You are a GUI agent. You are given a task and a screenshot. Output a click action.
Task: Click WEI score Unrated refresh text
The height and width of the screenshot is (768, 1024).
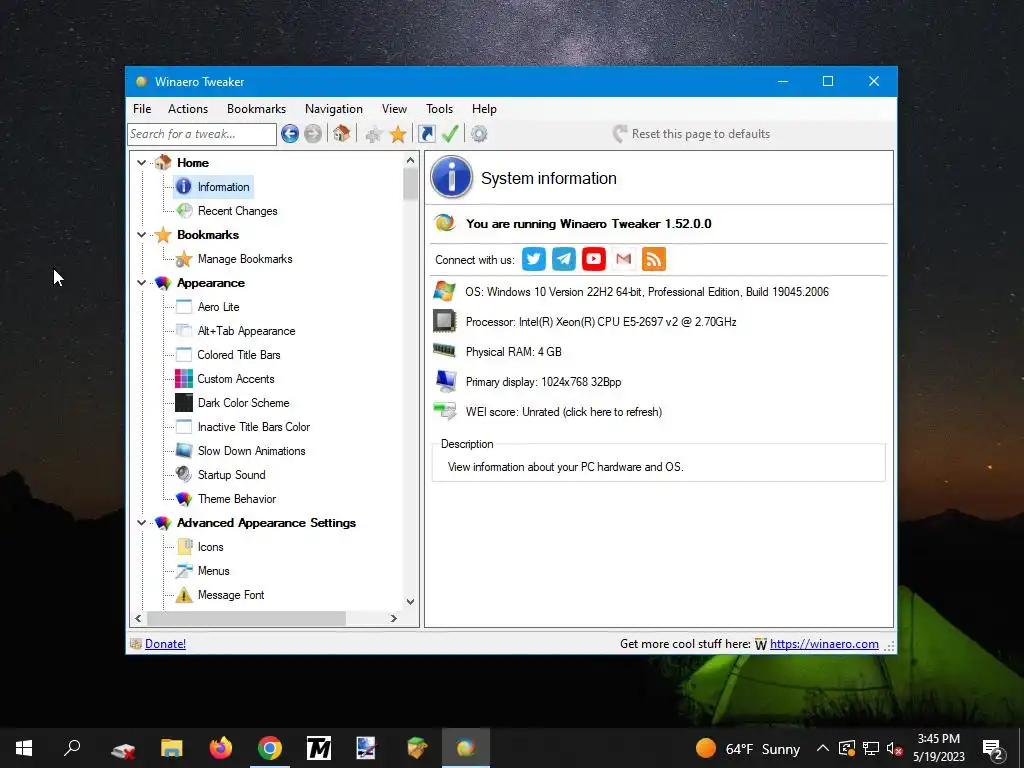564,412
